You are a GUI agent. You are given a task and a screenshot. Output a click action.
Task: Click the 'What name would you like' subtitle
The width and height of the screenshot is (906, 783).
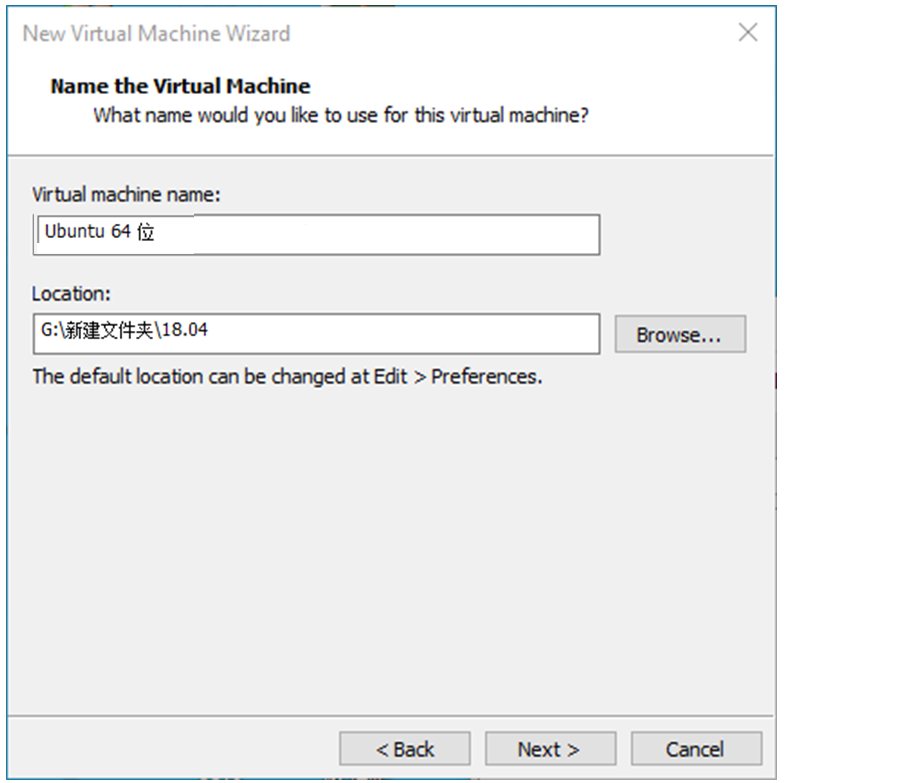[x=341, y=115]
